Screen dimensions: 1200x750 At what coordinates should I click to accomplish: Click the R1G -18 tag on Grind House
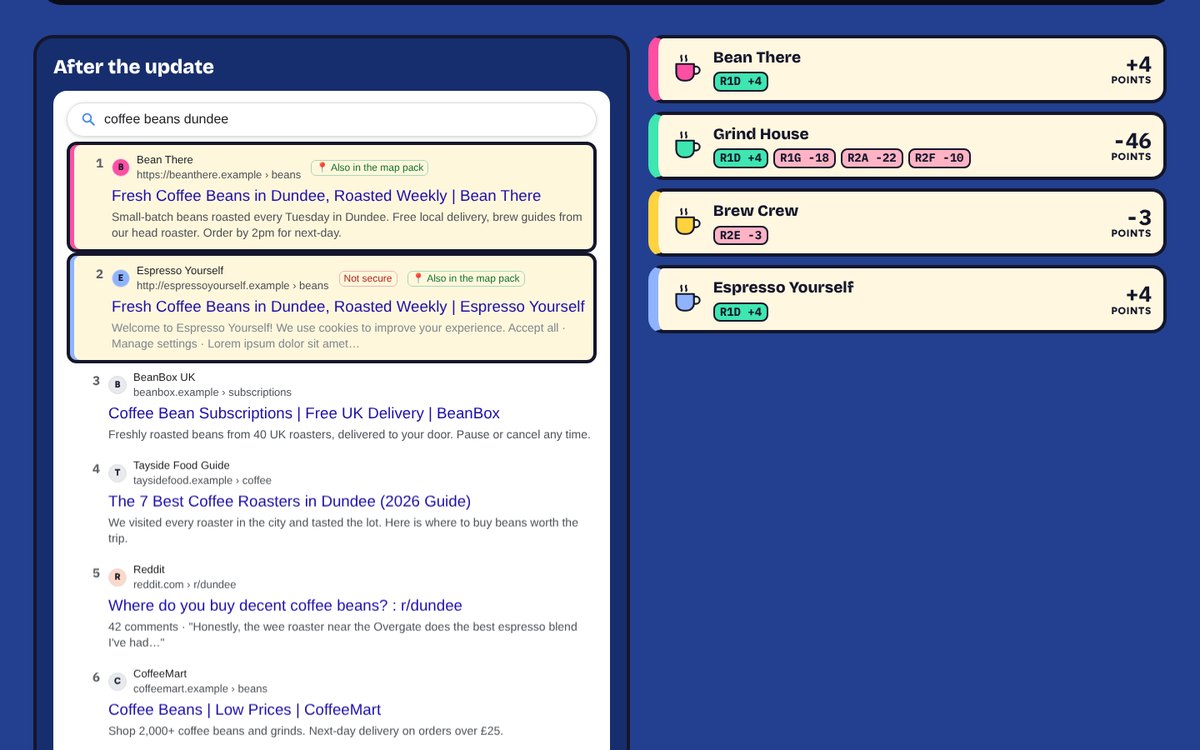click(804, 158)
